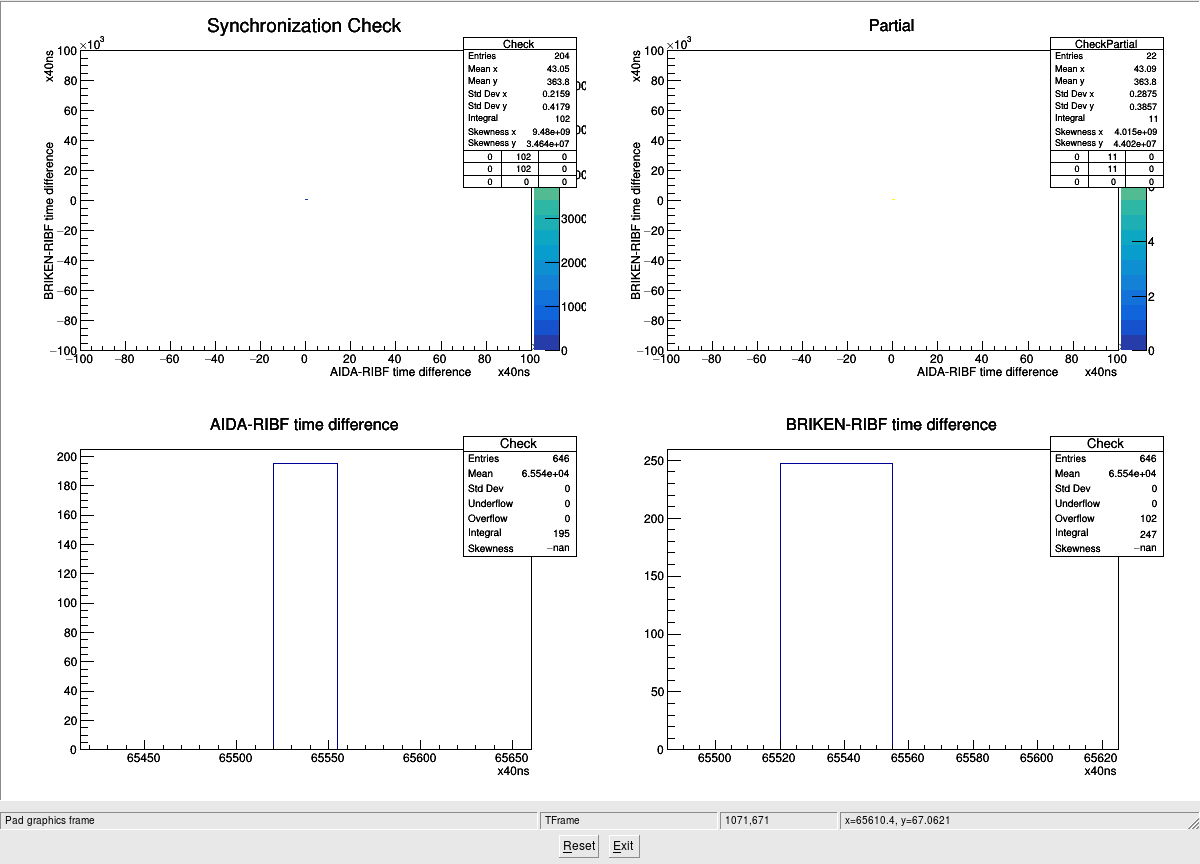This screenshot has height=864, width=1200.
Task: Click "TFrame" status bar field
Action: point(628,820)
